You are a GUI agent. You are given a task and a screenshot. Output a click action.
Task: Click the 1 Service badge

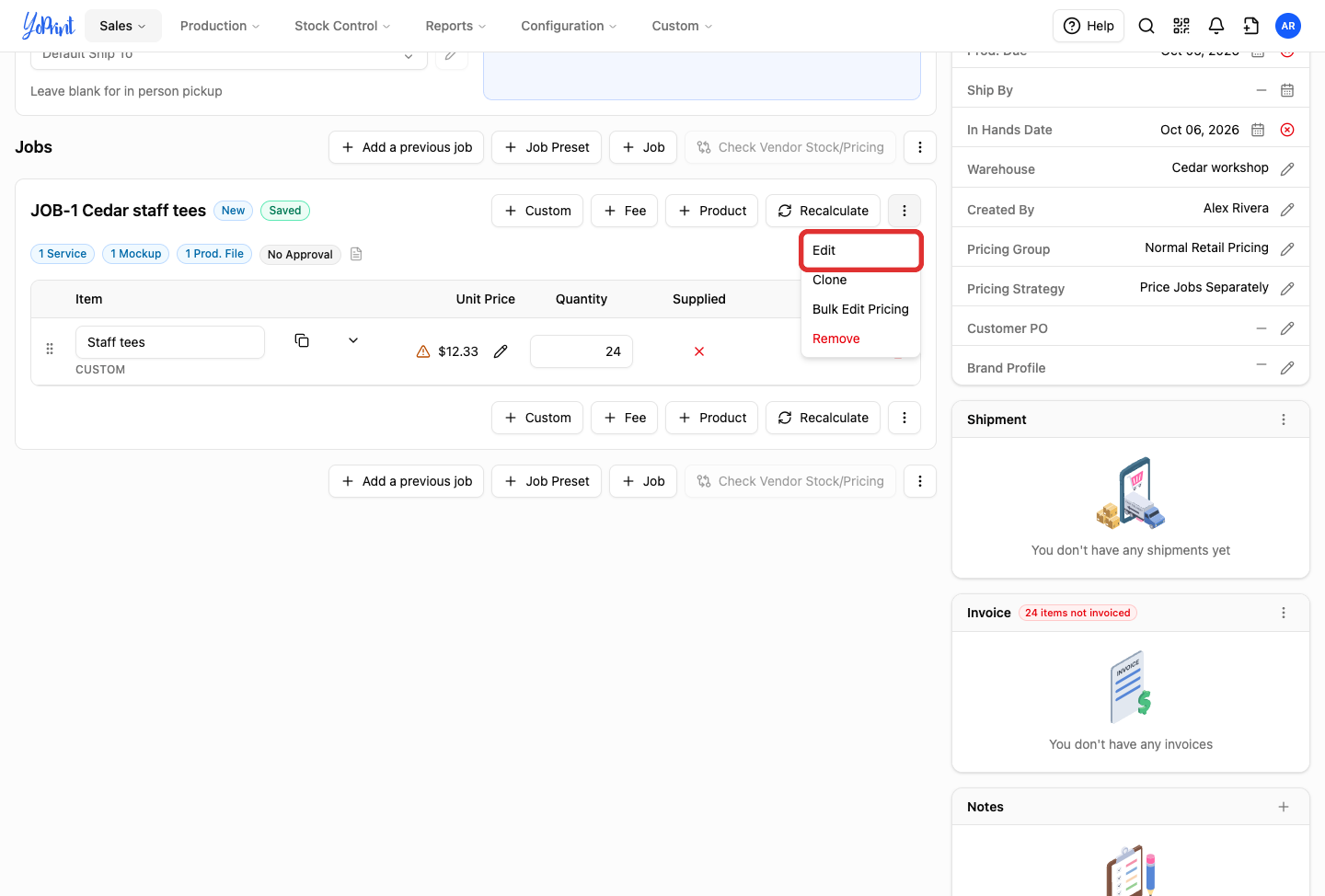tap(63, 254)
